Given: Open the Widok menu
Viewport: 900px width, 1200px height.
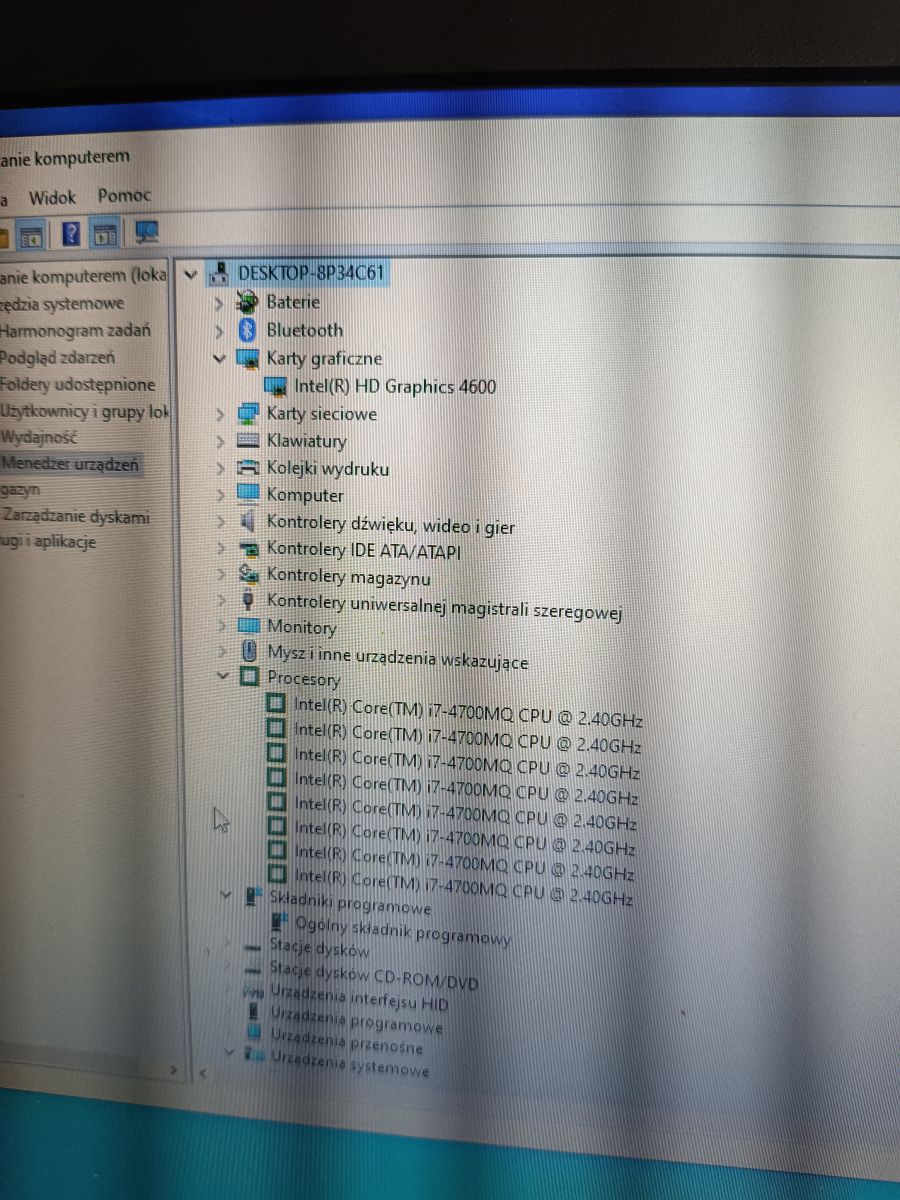Looking at the screenshot, I should (52, 197).
